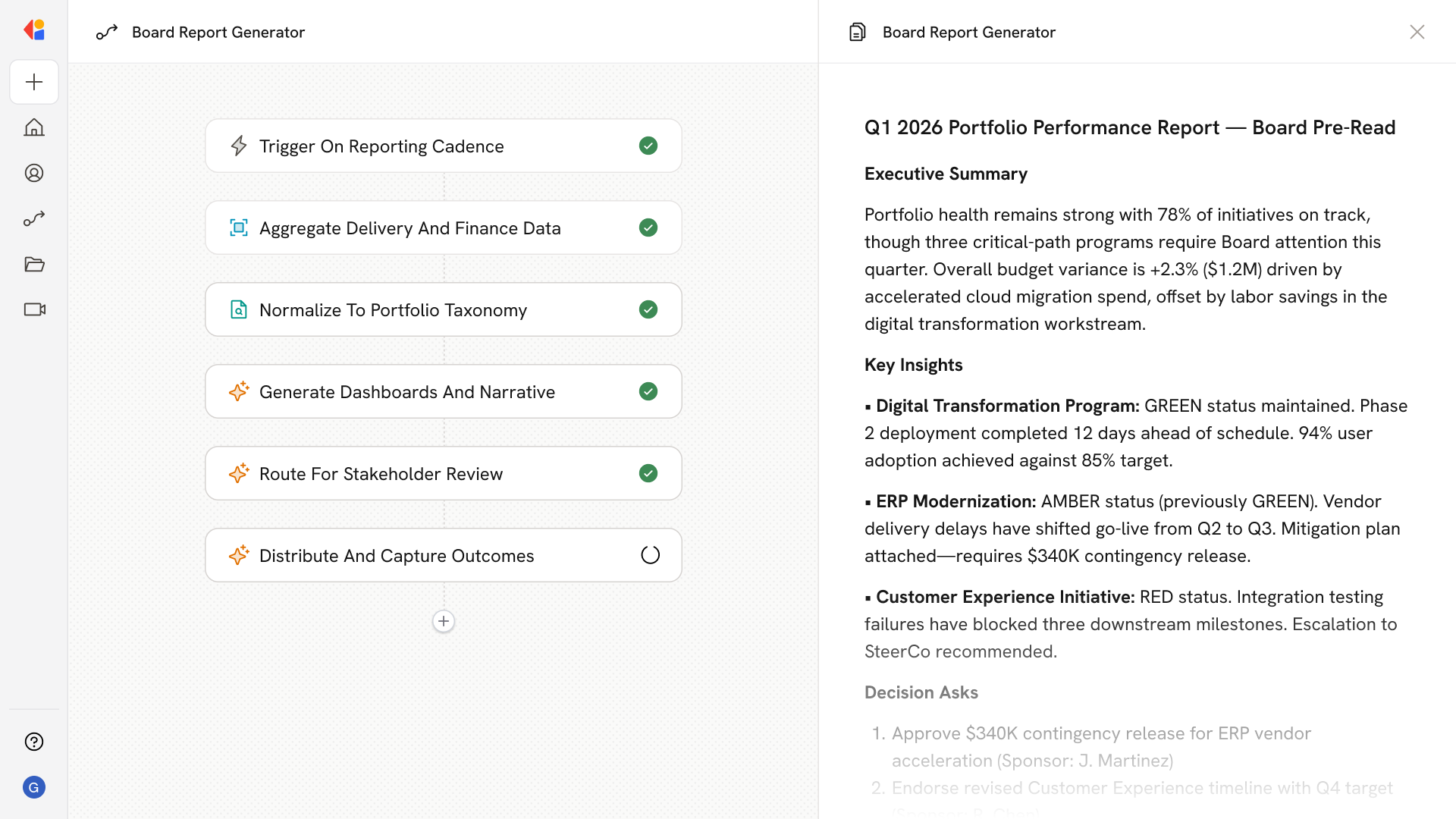Open the workflows path icon in sidebar
Viewport: 1456px width, 819px height.
tap(34, 218)
